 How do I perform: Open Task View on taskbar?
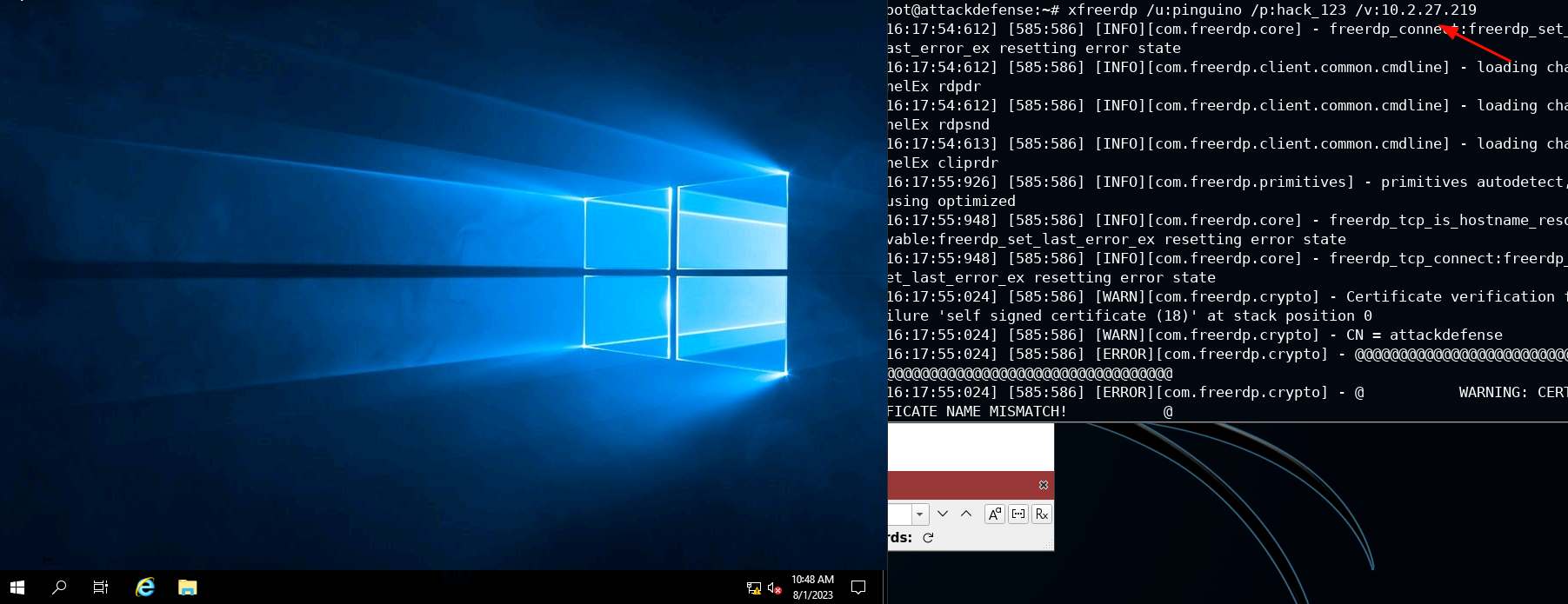click(101, 587)
